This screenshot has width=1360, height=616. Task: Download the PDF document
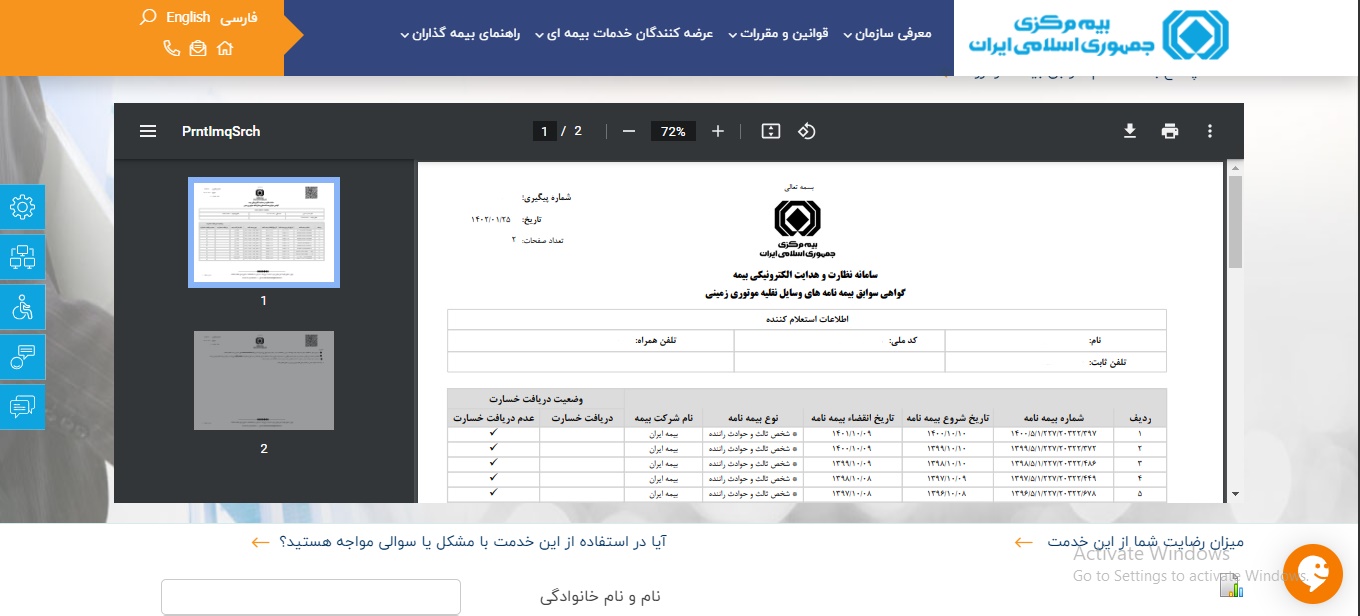1130,131
